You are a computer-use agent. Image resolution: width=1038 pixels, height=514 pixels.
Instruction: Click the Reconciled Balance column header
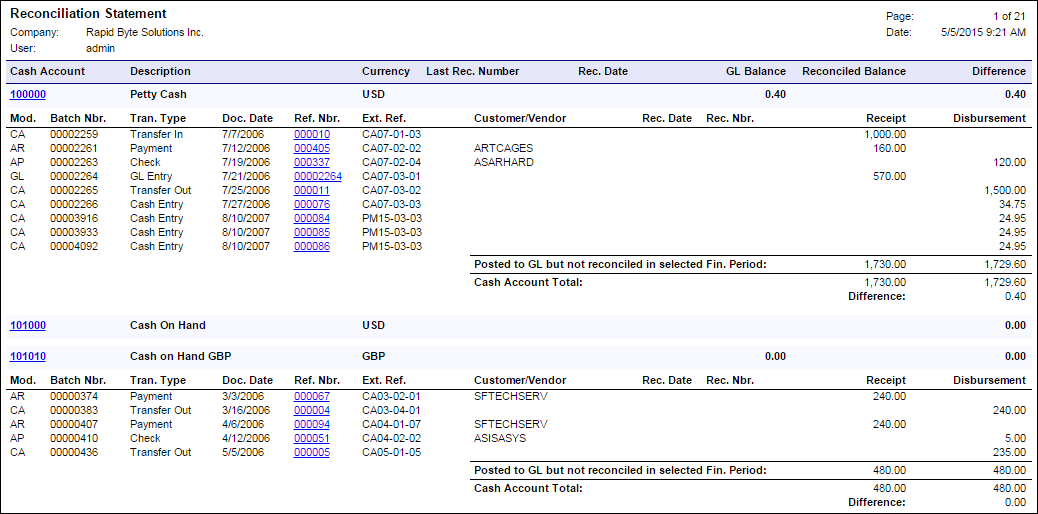pyautogui.click(x=853, y=71)
